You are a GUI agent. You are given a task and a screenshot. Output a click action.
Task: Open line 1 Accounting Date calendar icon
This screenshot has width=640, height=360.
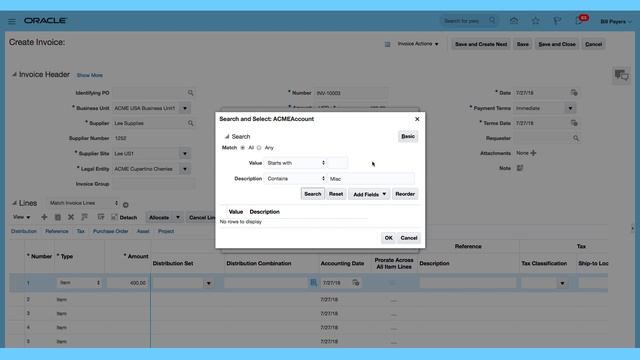click(x=356, y=282)
